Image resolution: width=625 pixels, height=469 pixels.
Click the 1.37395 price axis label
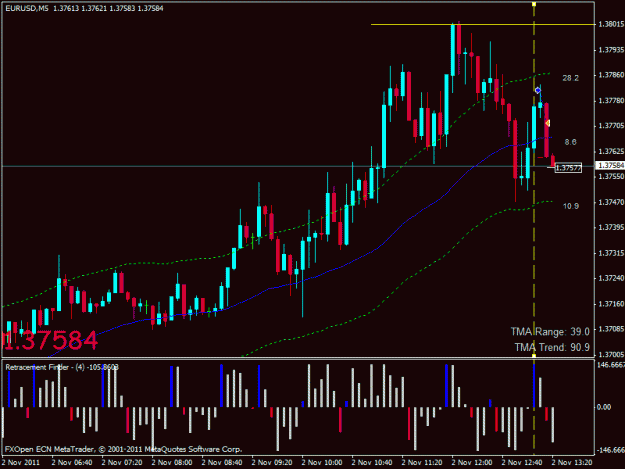611,227
